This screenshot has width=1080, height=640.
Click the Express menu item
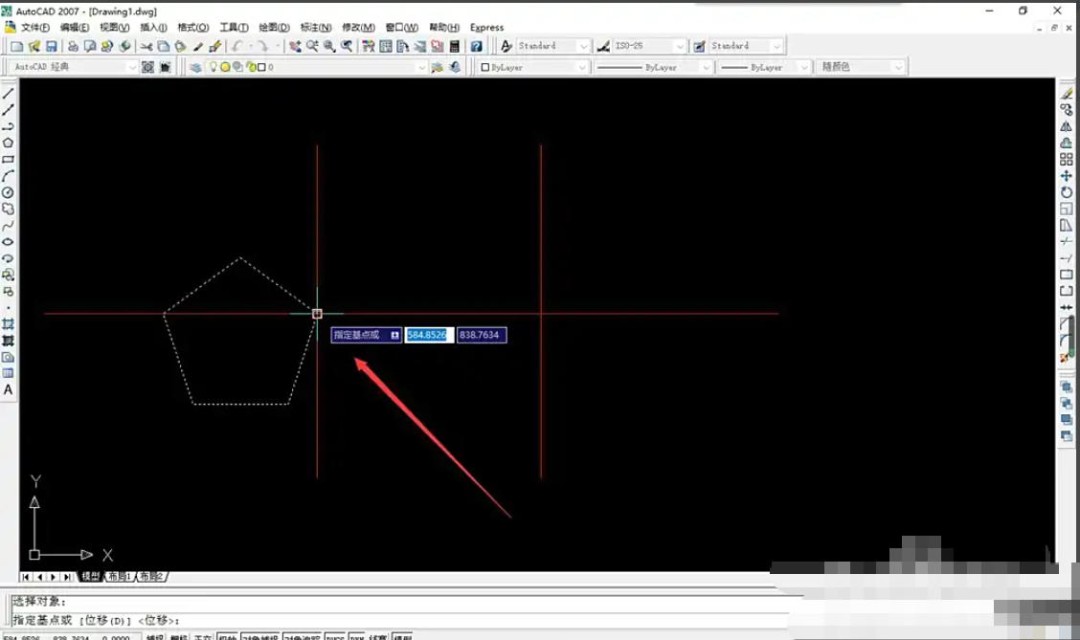pyautogui.click(x=486, y=27)
